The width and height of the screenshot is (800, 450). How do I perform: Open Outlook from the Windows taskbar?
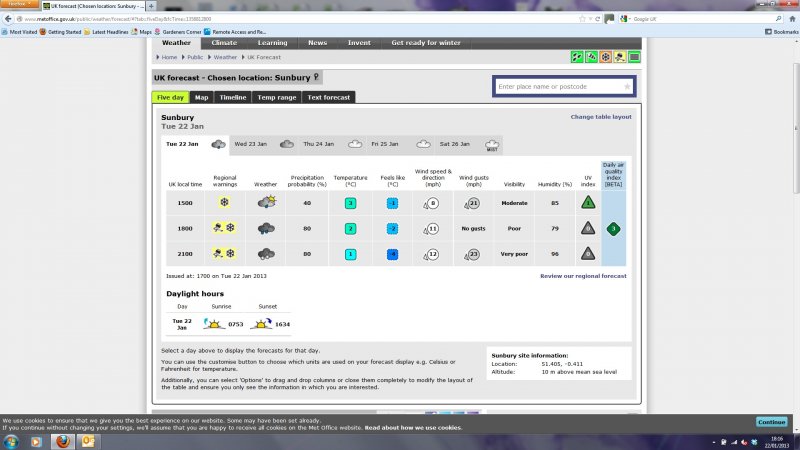click(x=88, y=441)
